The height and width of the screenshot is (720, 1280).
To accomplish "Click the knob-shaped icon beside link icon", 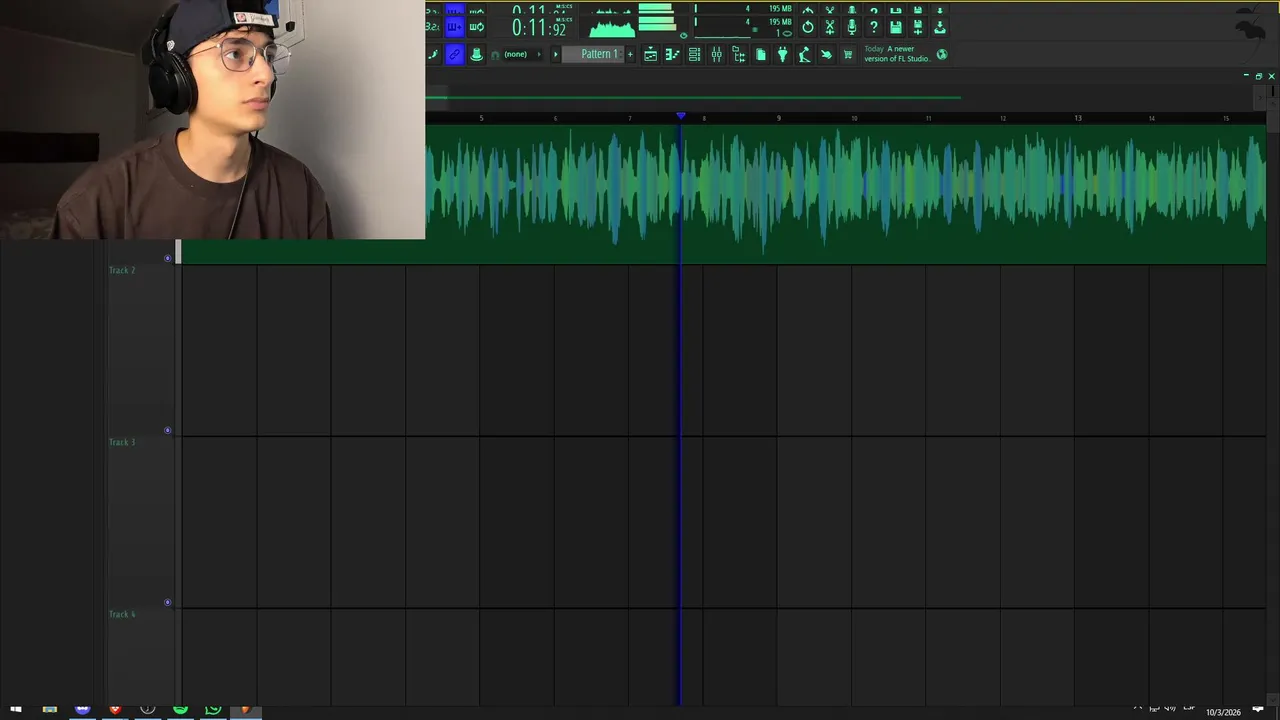I will pos(477,54).
